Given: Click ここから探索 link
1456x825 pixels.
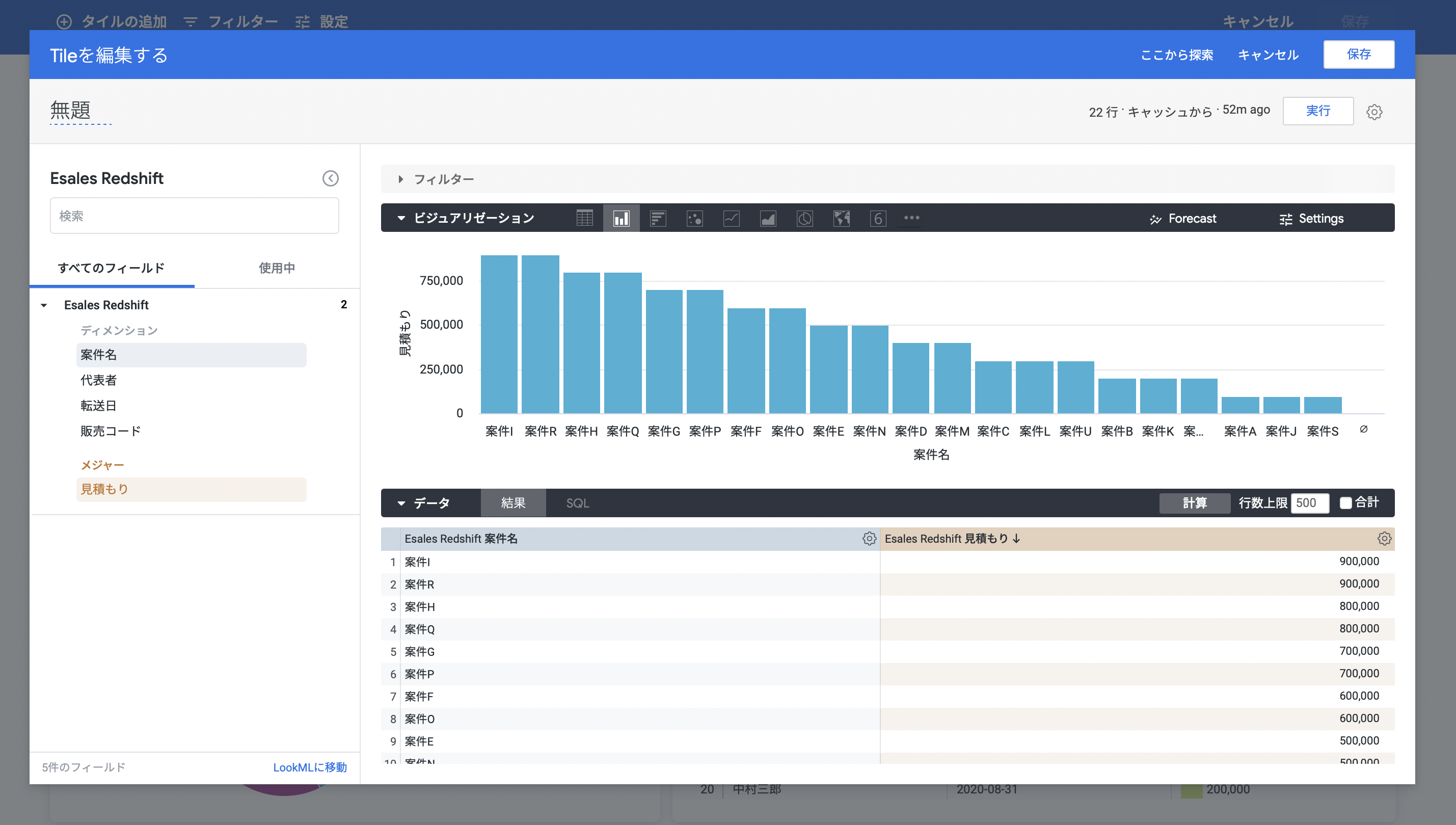Looking at the screenshot, I should click(x=1177, y=55).
